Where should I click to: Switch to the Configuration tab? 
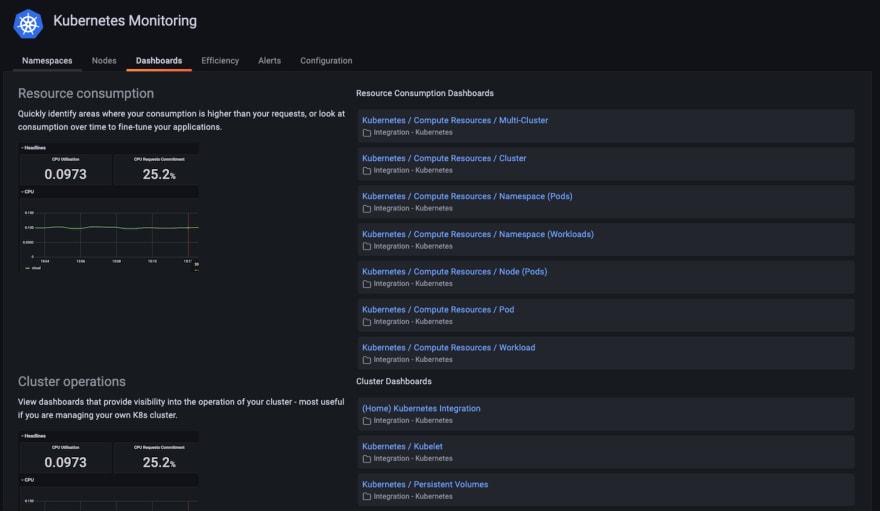326,61
